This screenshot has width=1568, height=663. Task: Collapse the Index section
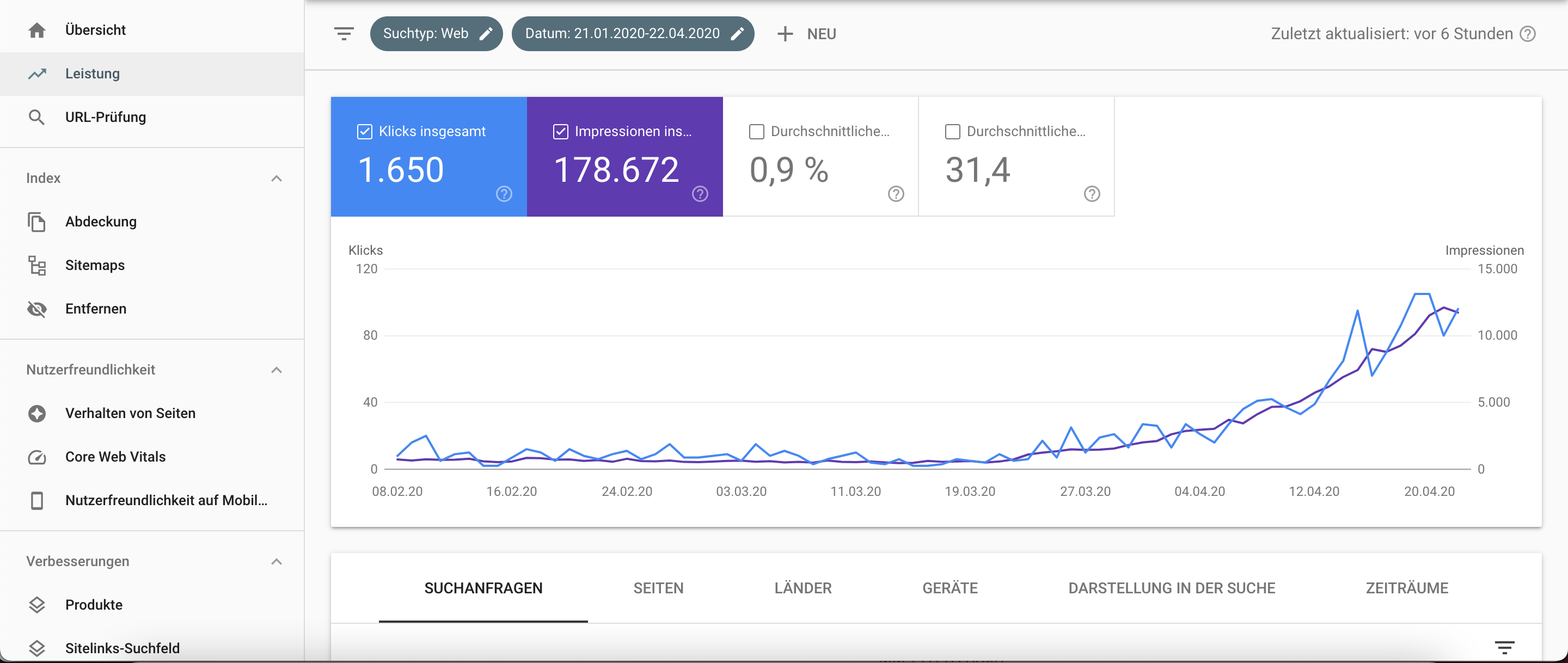[277, 179]
